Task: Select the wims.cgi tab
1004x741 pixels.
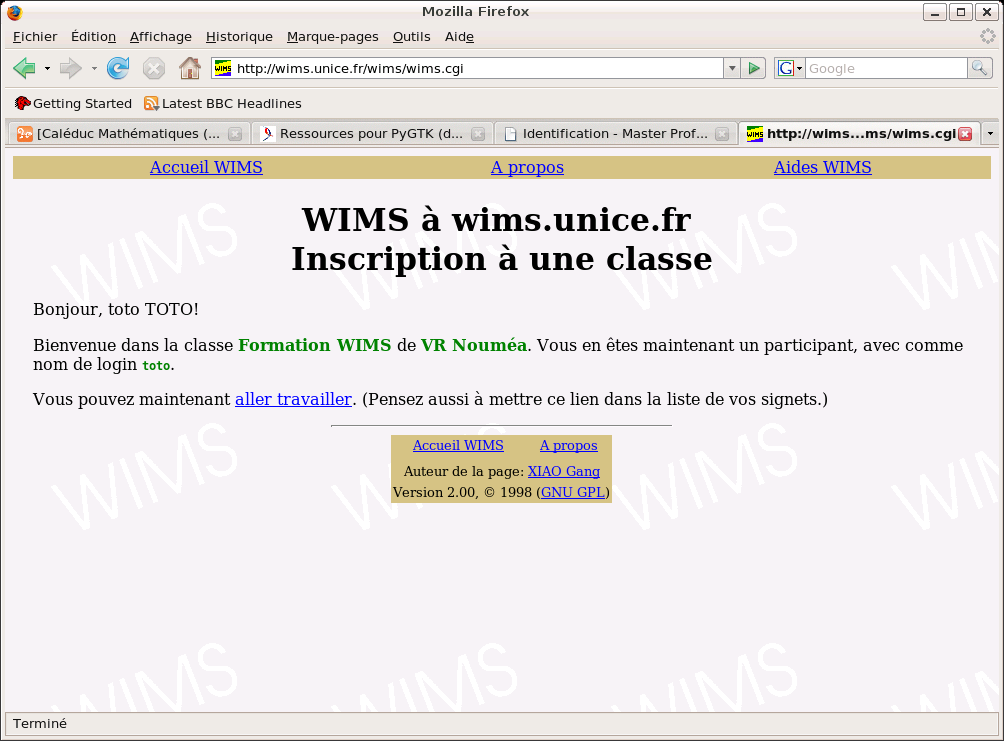Action: [x=859, y=133]
